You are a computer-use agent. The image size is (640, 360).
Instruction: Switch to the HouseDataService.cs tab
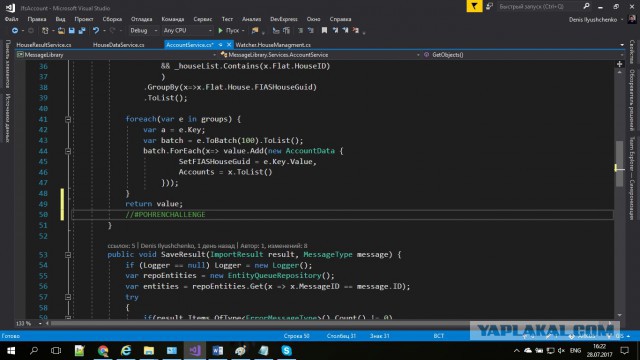(118, 45)
